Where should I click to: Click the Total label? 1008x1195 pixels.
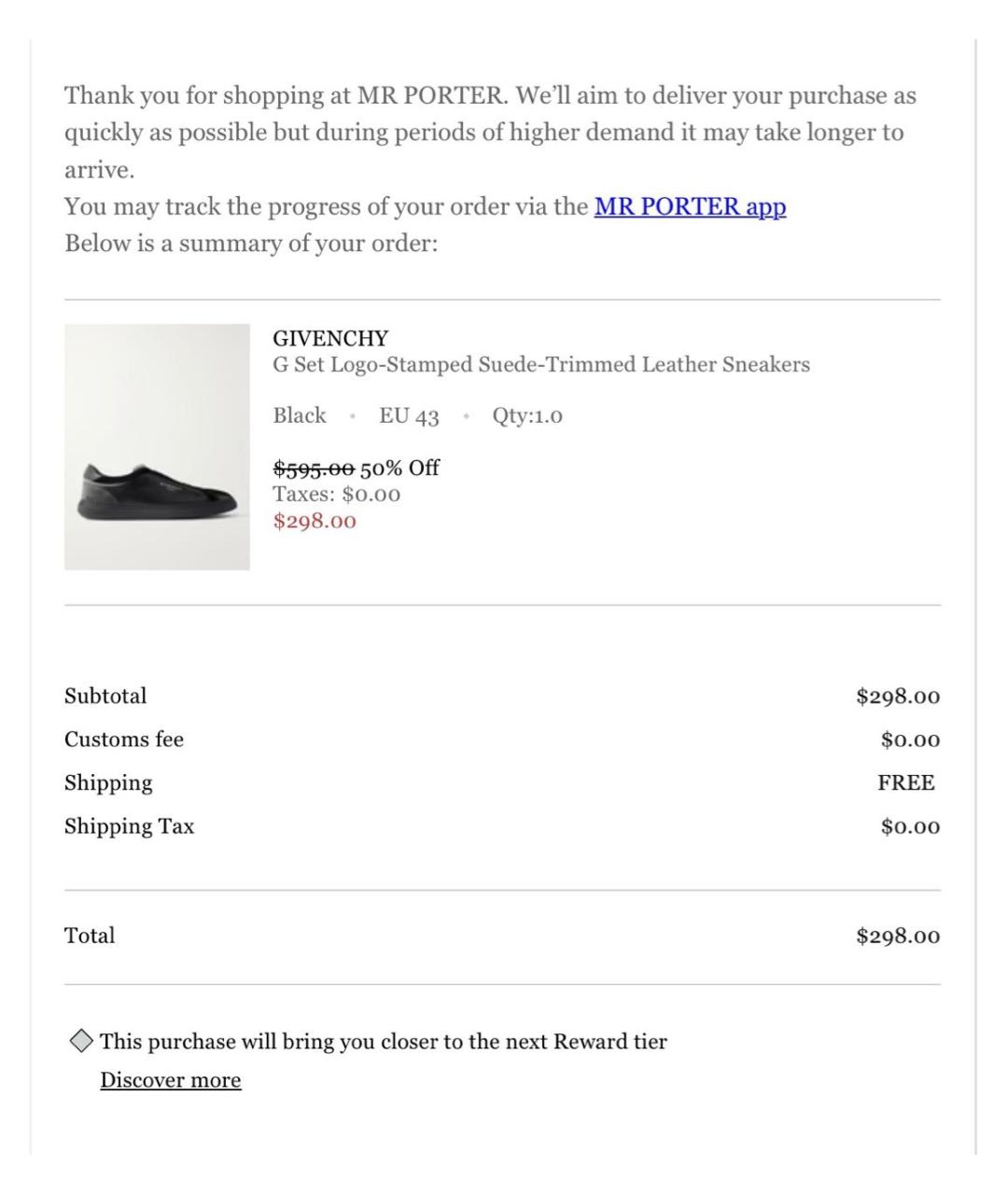pyautogui.click(x=90, y=935)
